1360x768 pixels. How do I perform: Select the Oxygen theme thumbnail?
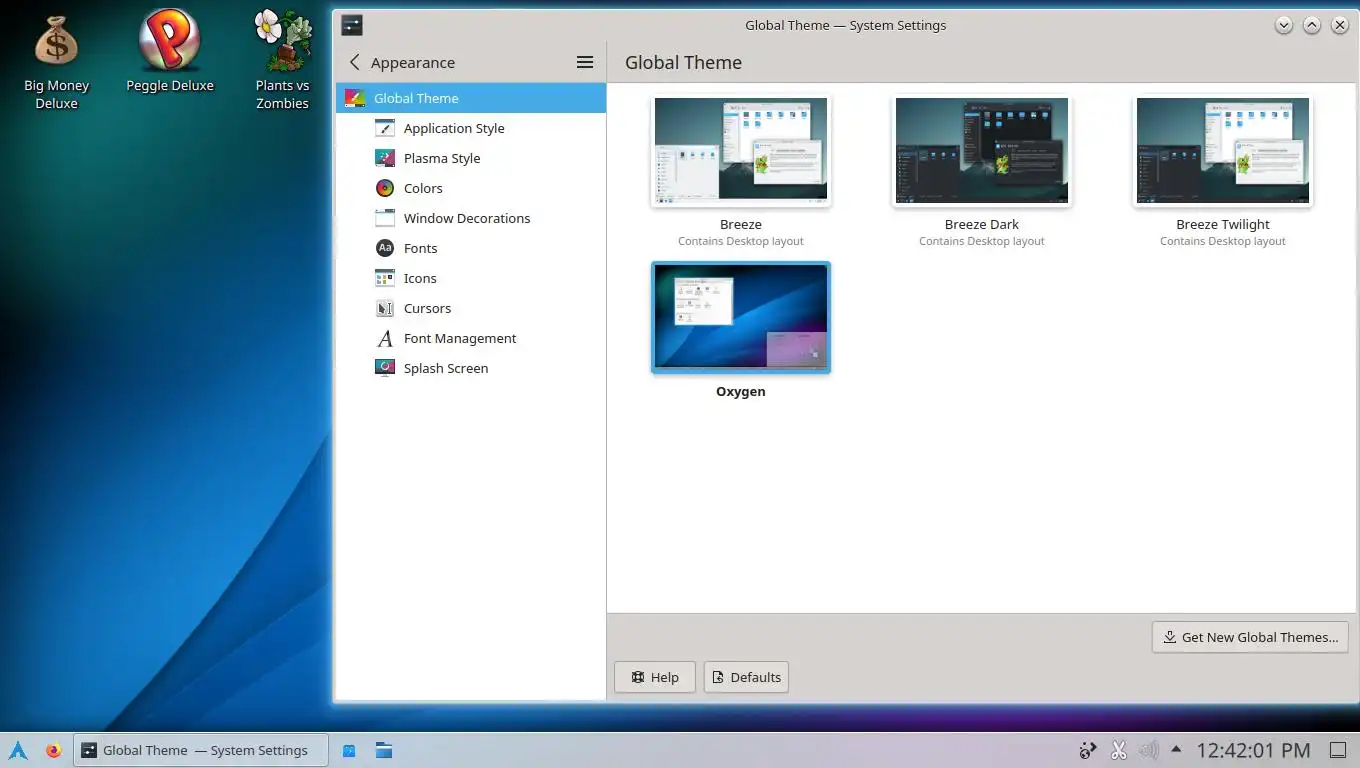(741, 317)
